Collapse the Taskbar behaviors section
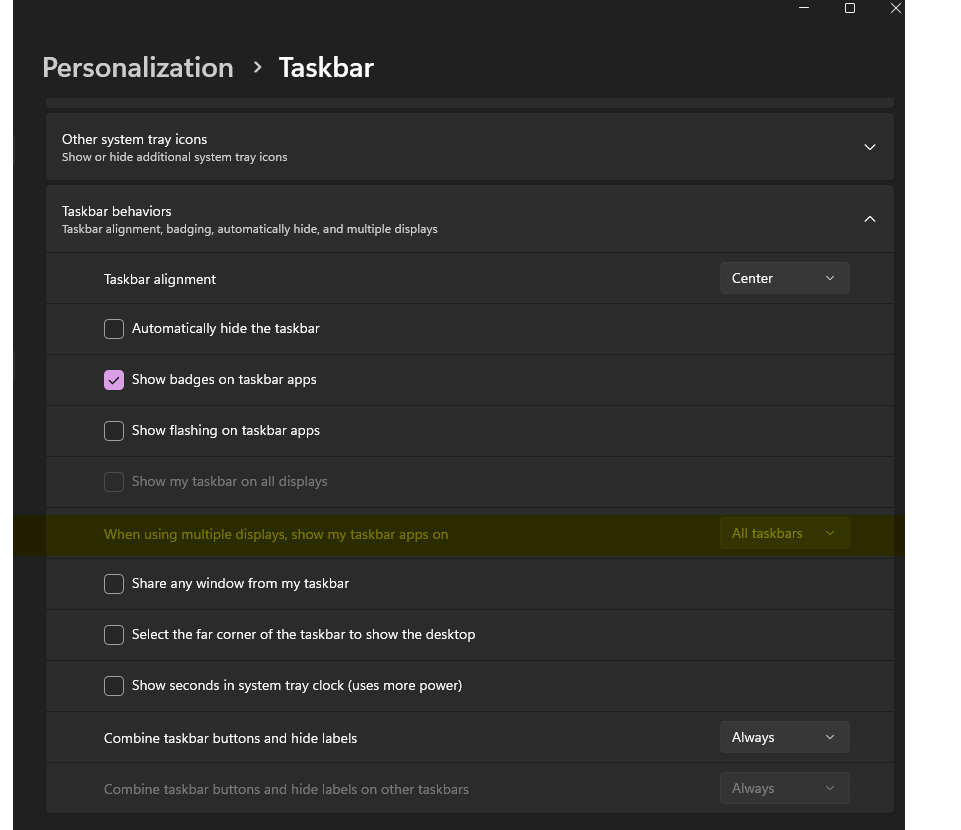The width and height of the screenshot is (961, 830). (x=869, y=219)
